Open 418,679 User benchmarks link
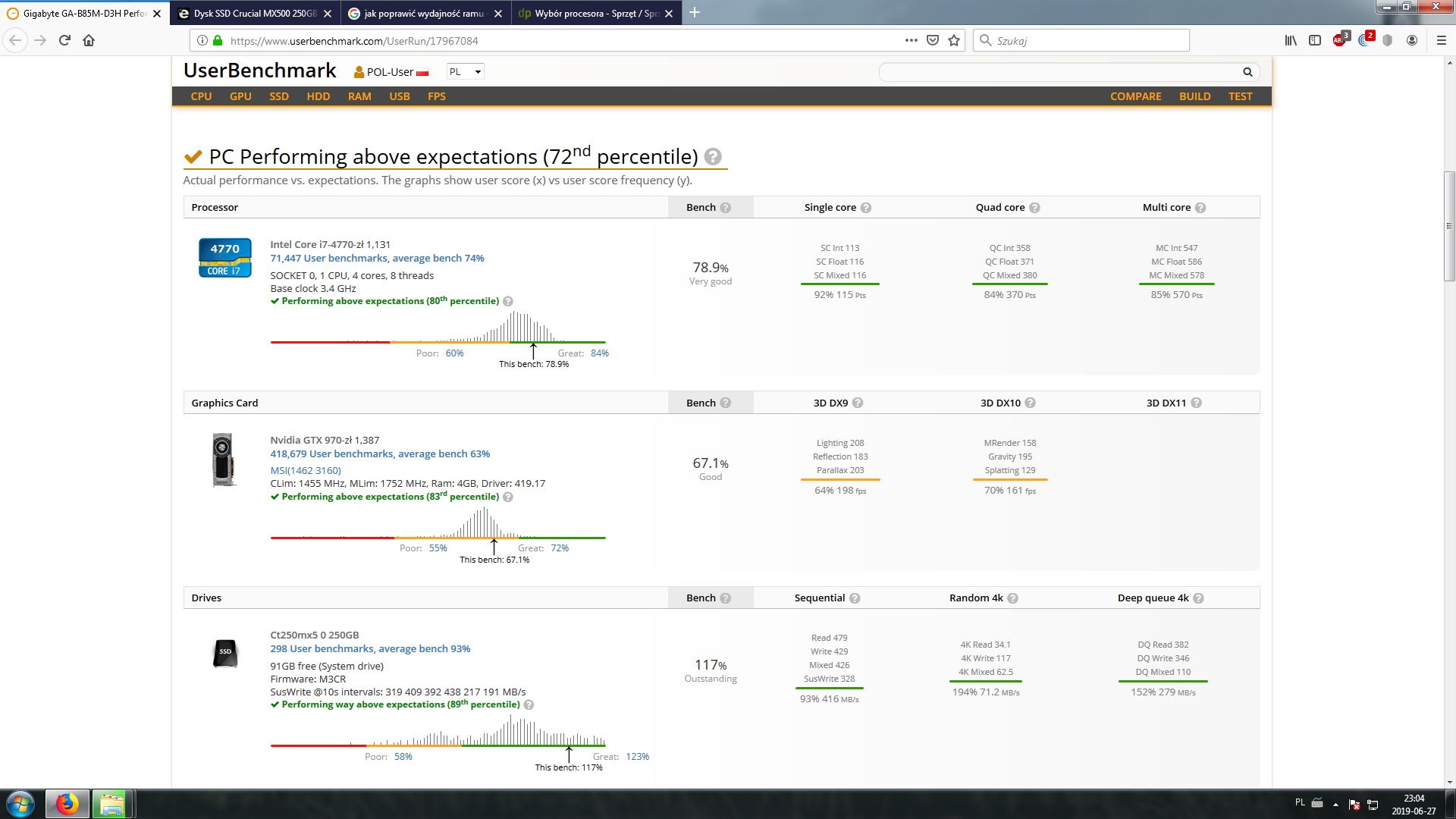The width and height of the screenshot is (1456, 819). point(380,454)
